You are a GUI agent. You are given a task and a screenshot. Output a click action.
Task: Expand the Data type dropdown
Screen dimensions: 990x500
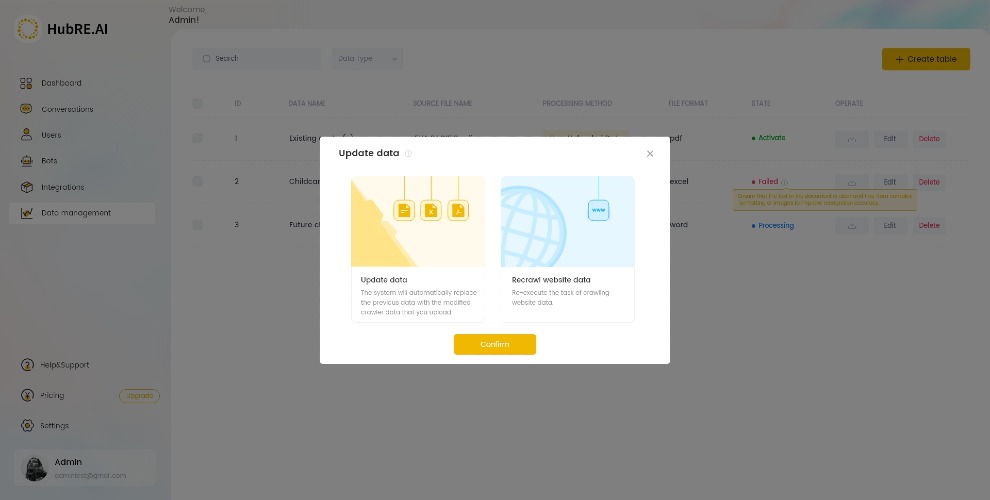click(367, 59)
